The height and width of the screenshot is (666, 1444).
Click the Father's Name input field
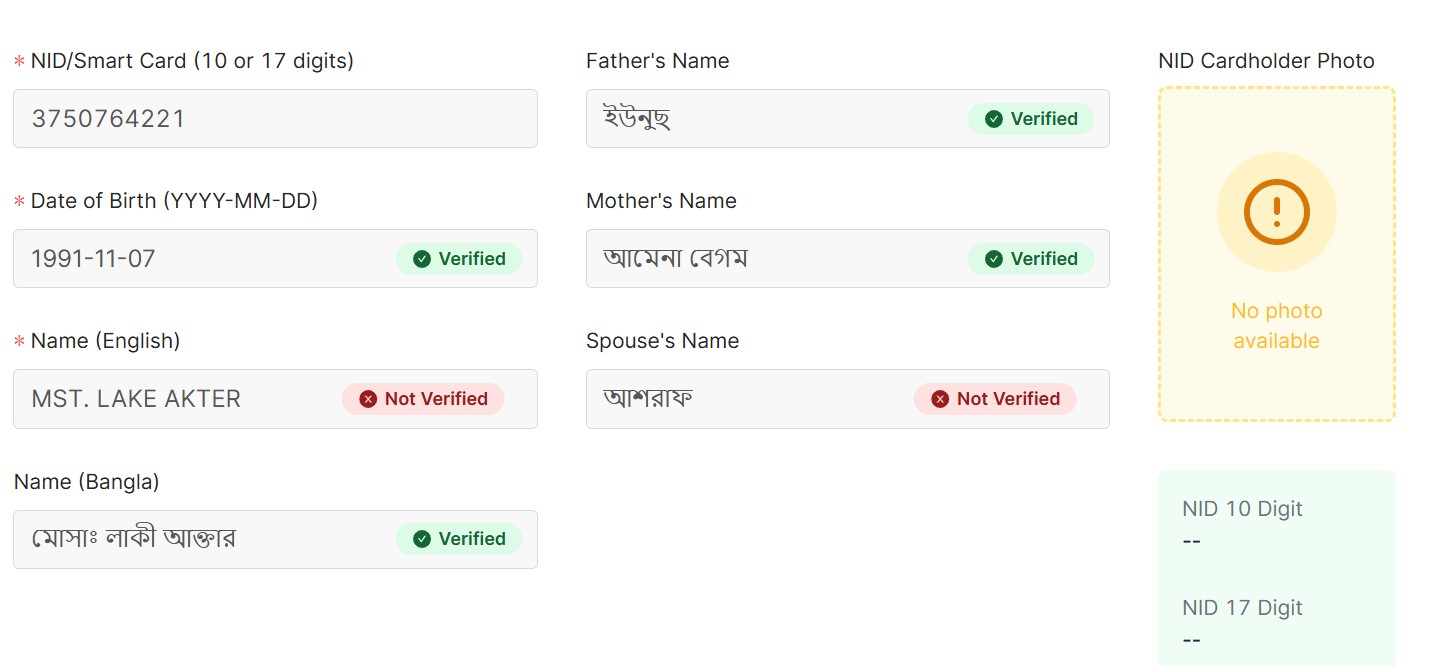tap(770, 119)
